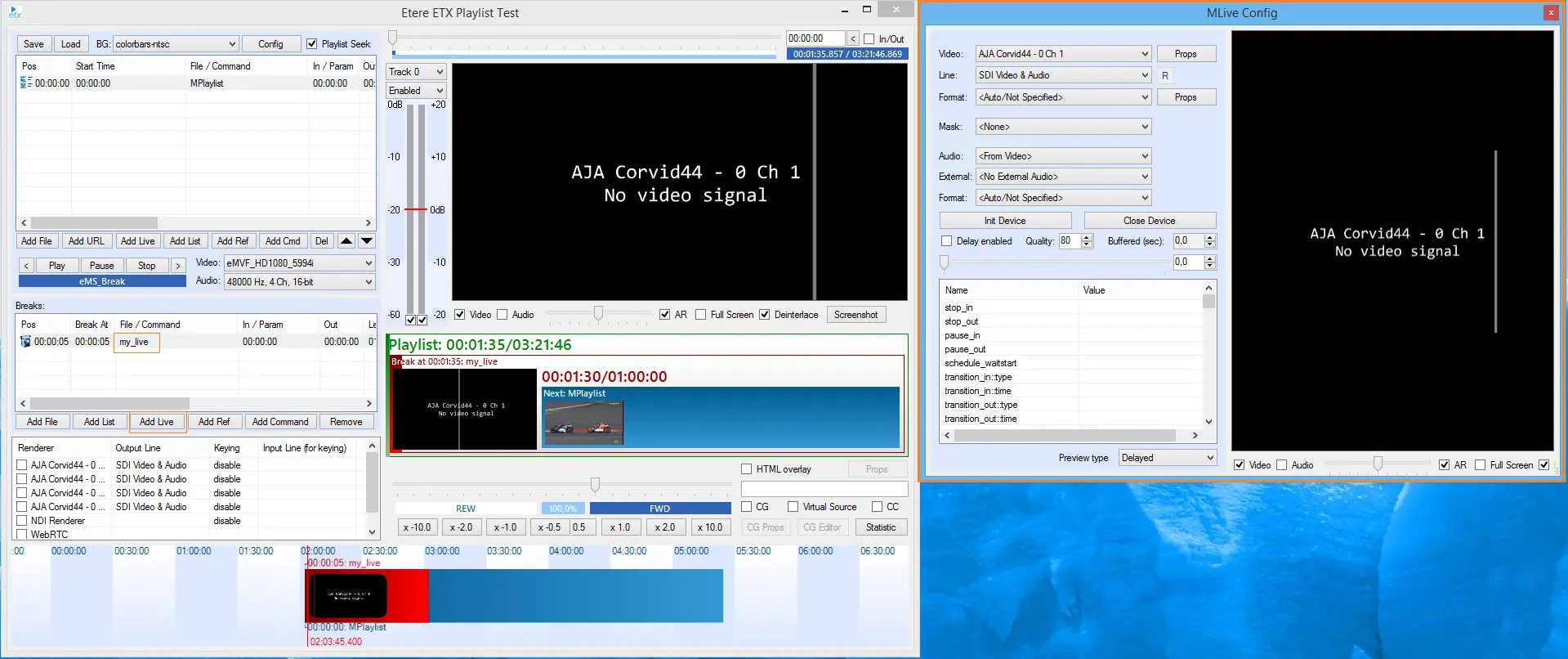
Task: Click next item arrow beside Stop
Action: (177, 266)
